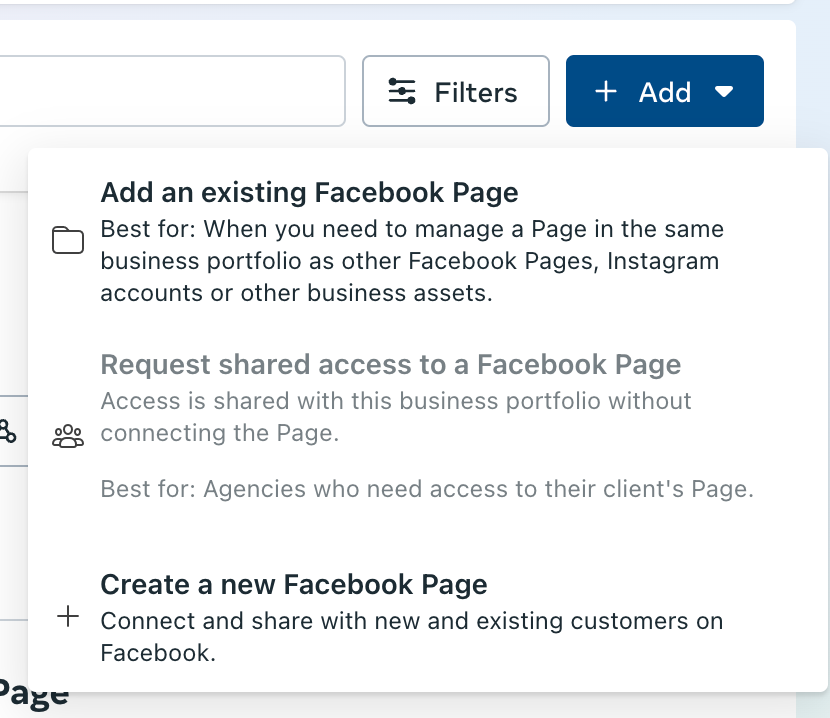Click "connecting the Page." description line

pyautogui.click(x=220, y=433)
